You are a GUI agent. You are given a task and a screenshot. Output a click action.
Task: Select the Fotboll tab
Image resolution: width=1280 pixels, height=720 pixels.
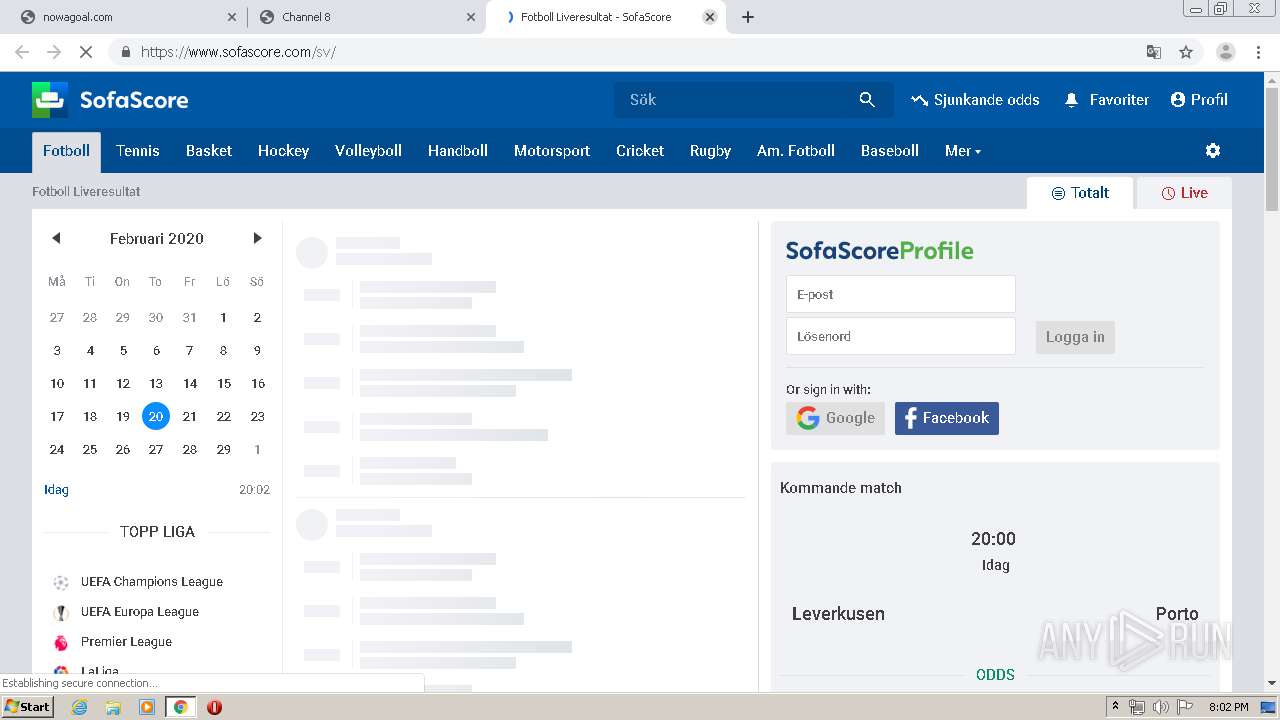point(66,150)
